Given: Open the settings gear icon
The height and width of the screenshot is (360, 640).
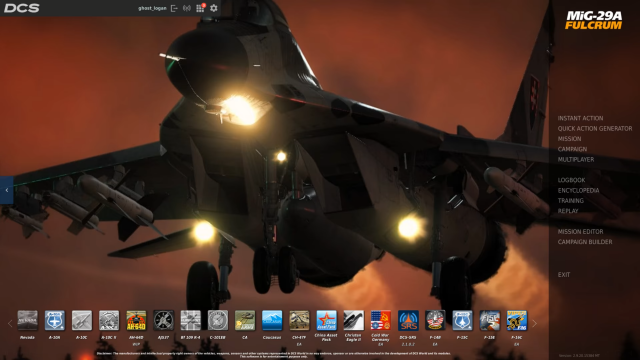Looking at the screenshot, I should (213, 8).
